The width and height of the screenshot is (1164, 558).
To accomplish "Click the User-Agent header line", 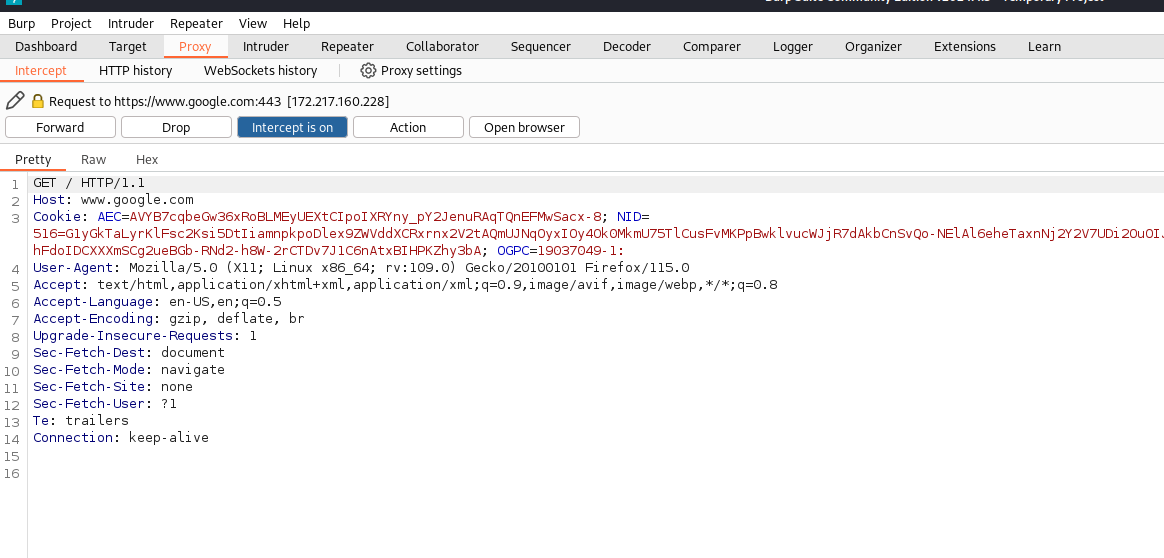I will pyautogui.click(x=362, y=268).
